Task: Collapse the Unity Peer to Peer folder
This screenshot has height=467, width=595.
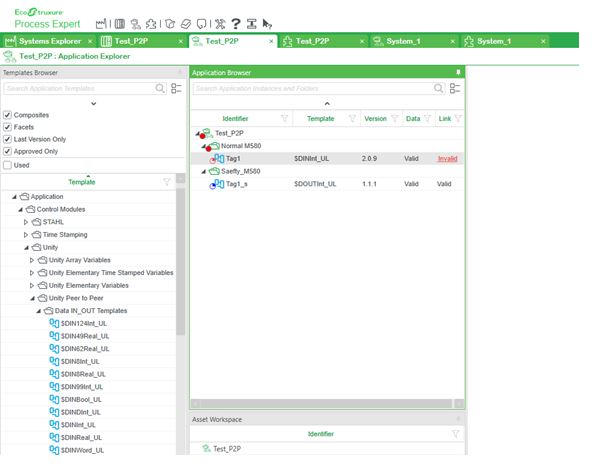Action: click(33, 298)
